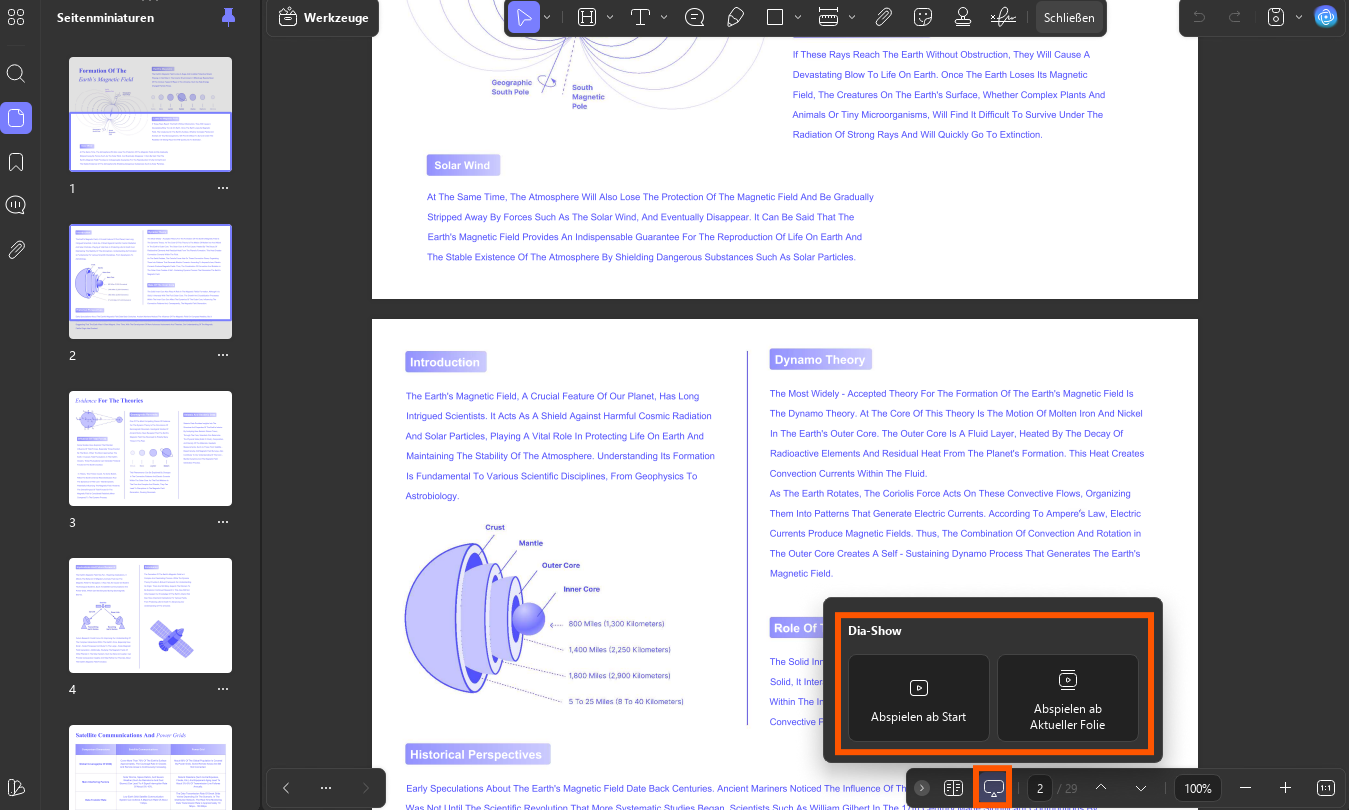Expand the cursor tool dropdown arrow

click(549, 17)
